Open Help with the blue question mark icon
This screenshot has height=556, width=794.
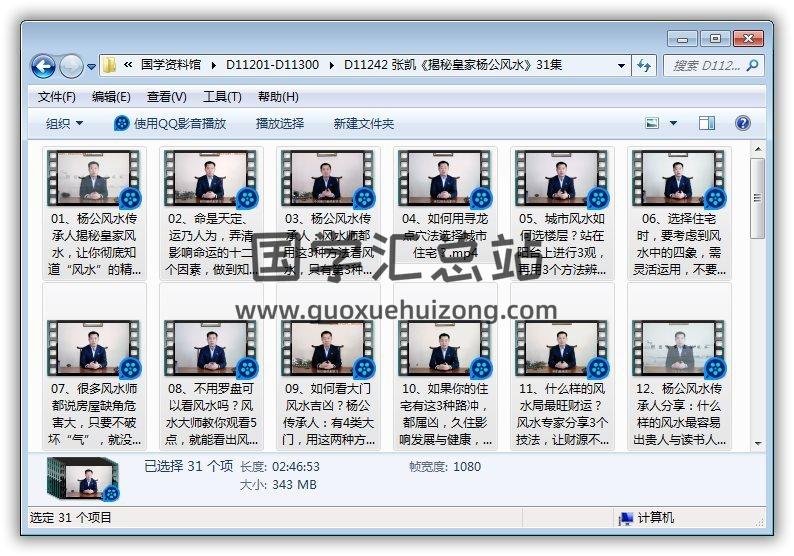[742, 123]
